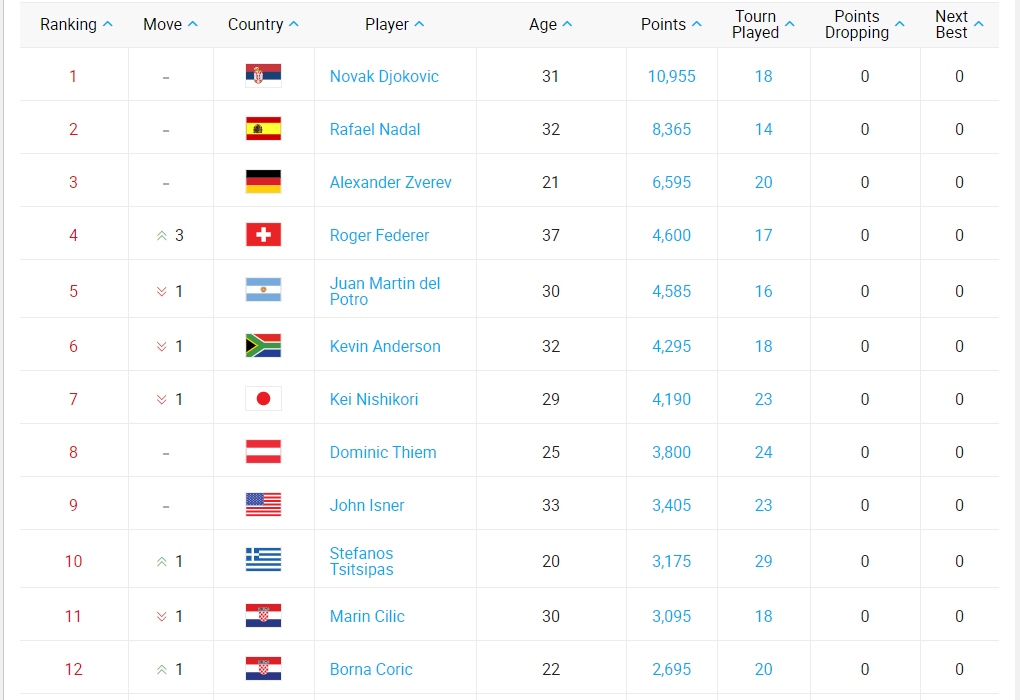
Task: Click the Argentina flag icon
Action: coord(263,289)
